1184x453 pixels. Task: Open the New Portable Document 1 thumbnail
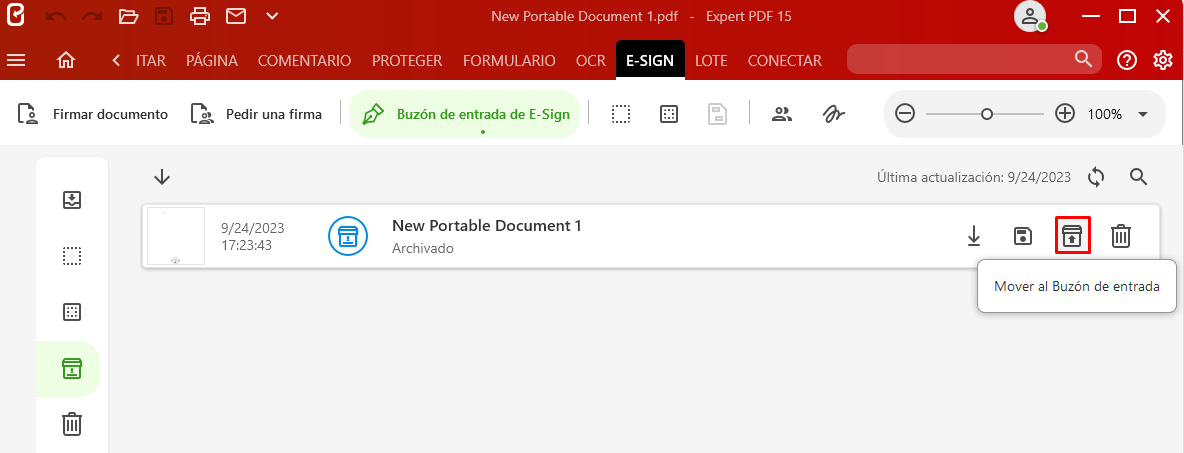176,236
